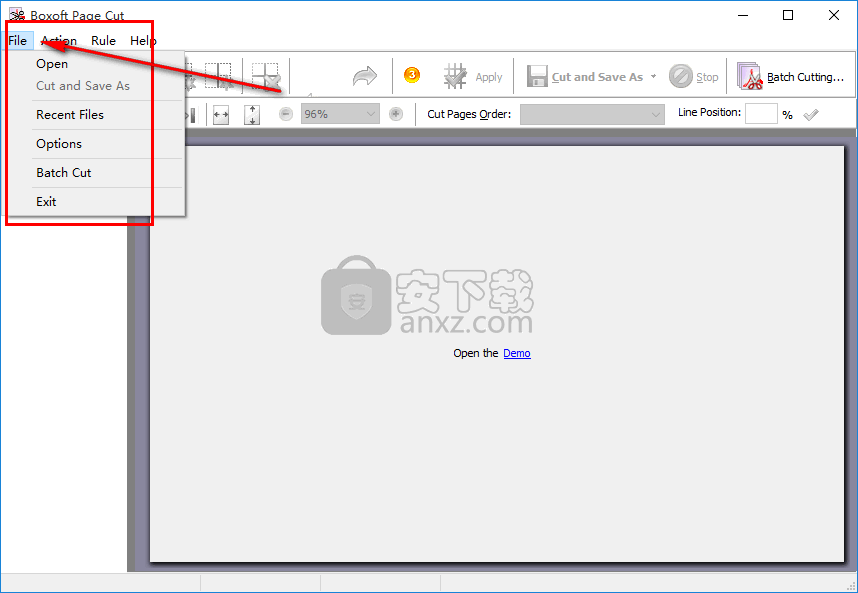Image resolution: width=858 pixels, height=593 pixels.
Task: Minimize the Boxoft Page Cut window
Action: (743, 15)
